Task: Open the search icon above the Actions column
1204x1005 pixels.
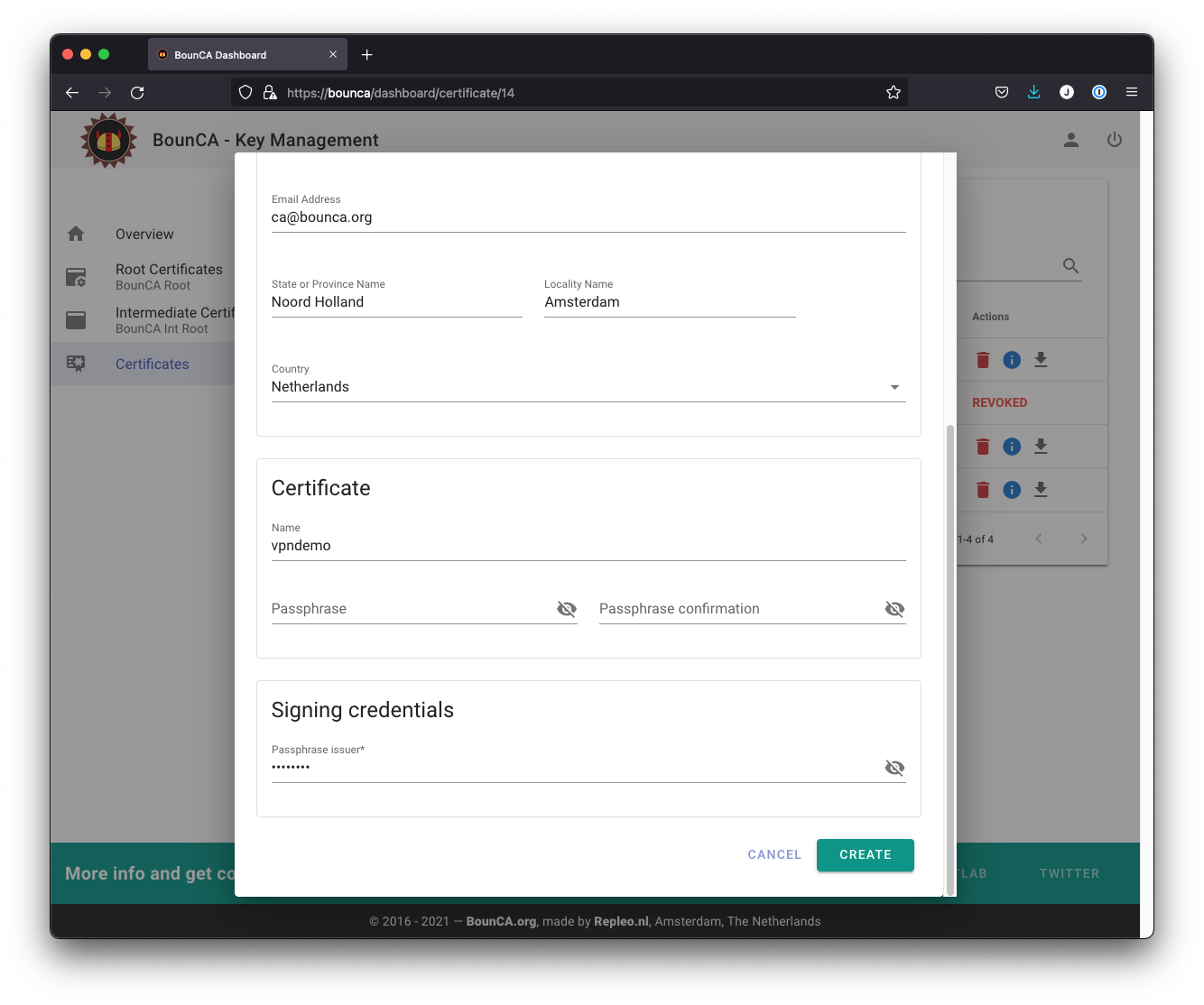Action: (x=1070, y=265)
